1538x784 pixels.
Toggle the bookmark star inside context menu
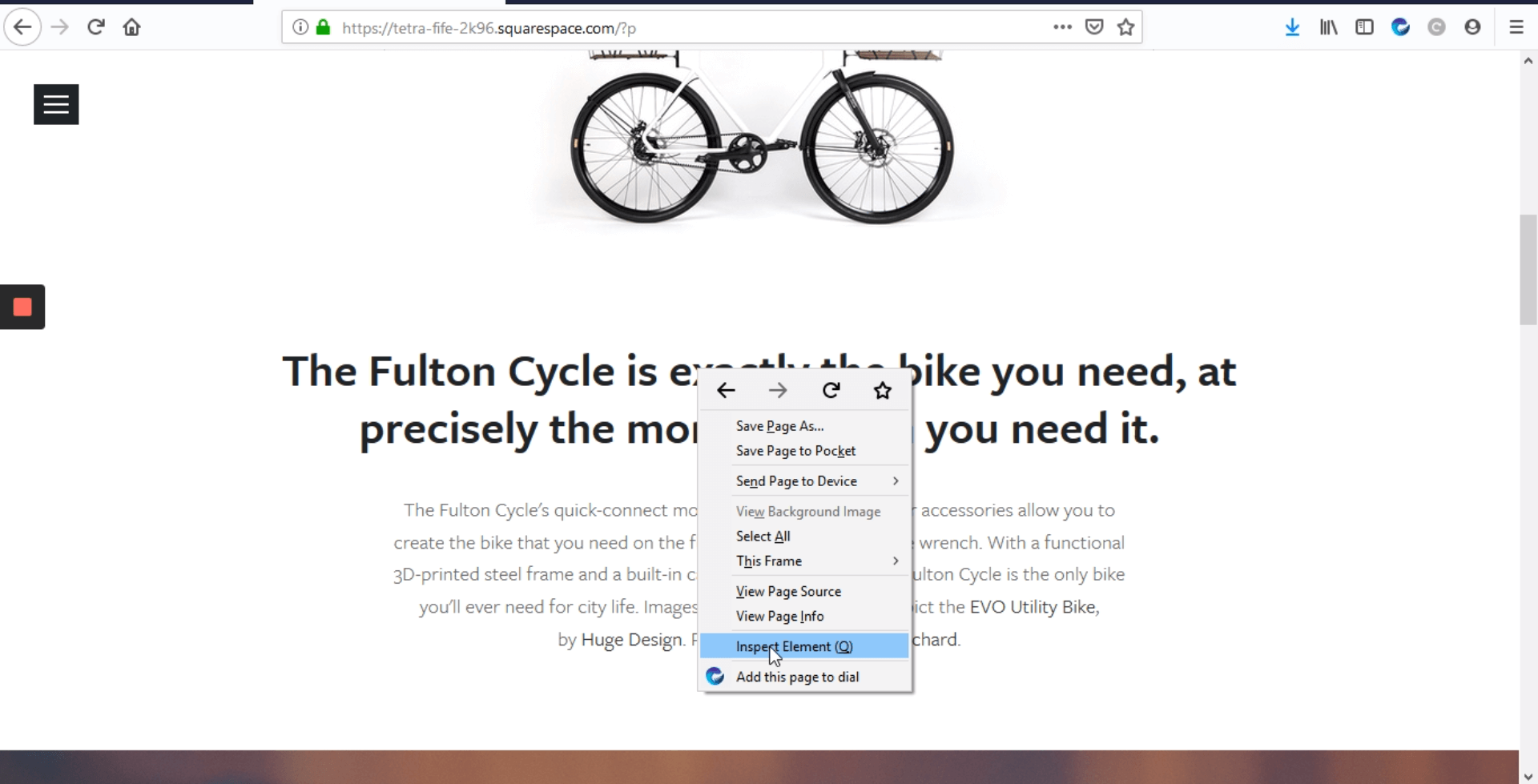tap(882, 390)
